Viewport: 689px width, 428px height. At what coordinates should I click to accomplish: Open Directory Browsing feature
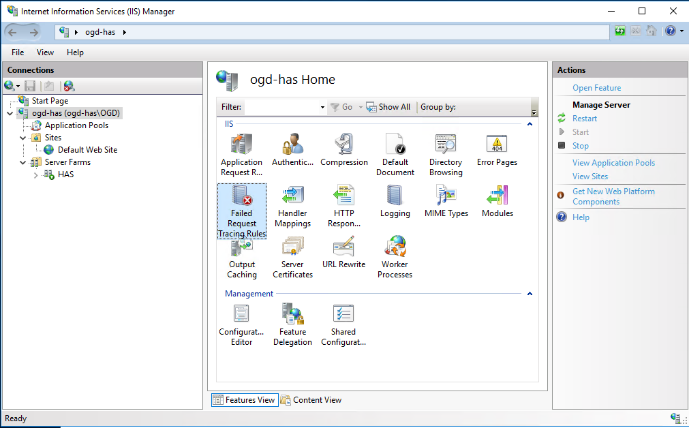(x=446, y=155)
